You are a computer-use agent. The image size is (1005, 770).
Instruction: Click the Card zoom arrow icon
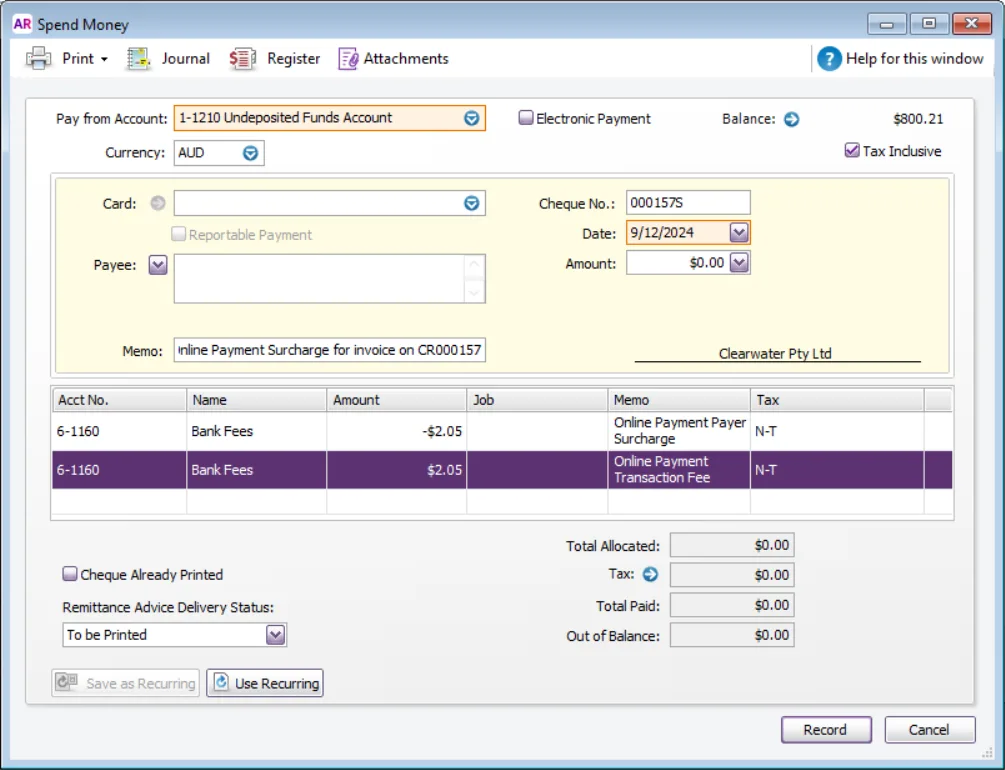tap(158, 203)
